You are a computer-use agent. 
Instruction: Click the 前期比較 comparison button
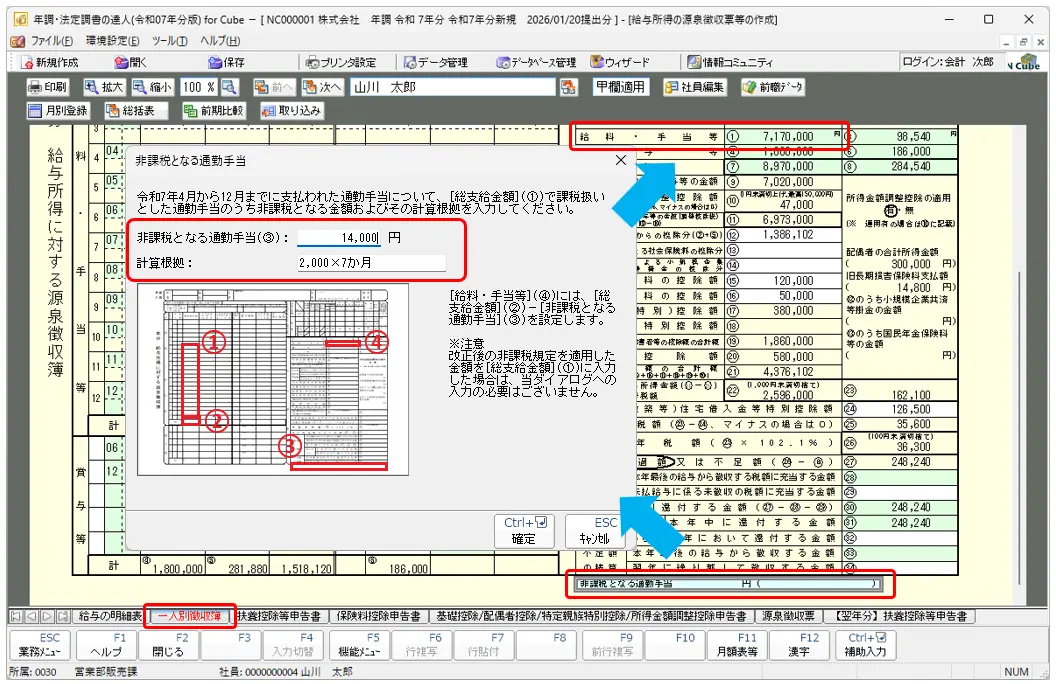[x=213, y=111]
